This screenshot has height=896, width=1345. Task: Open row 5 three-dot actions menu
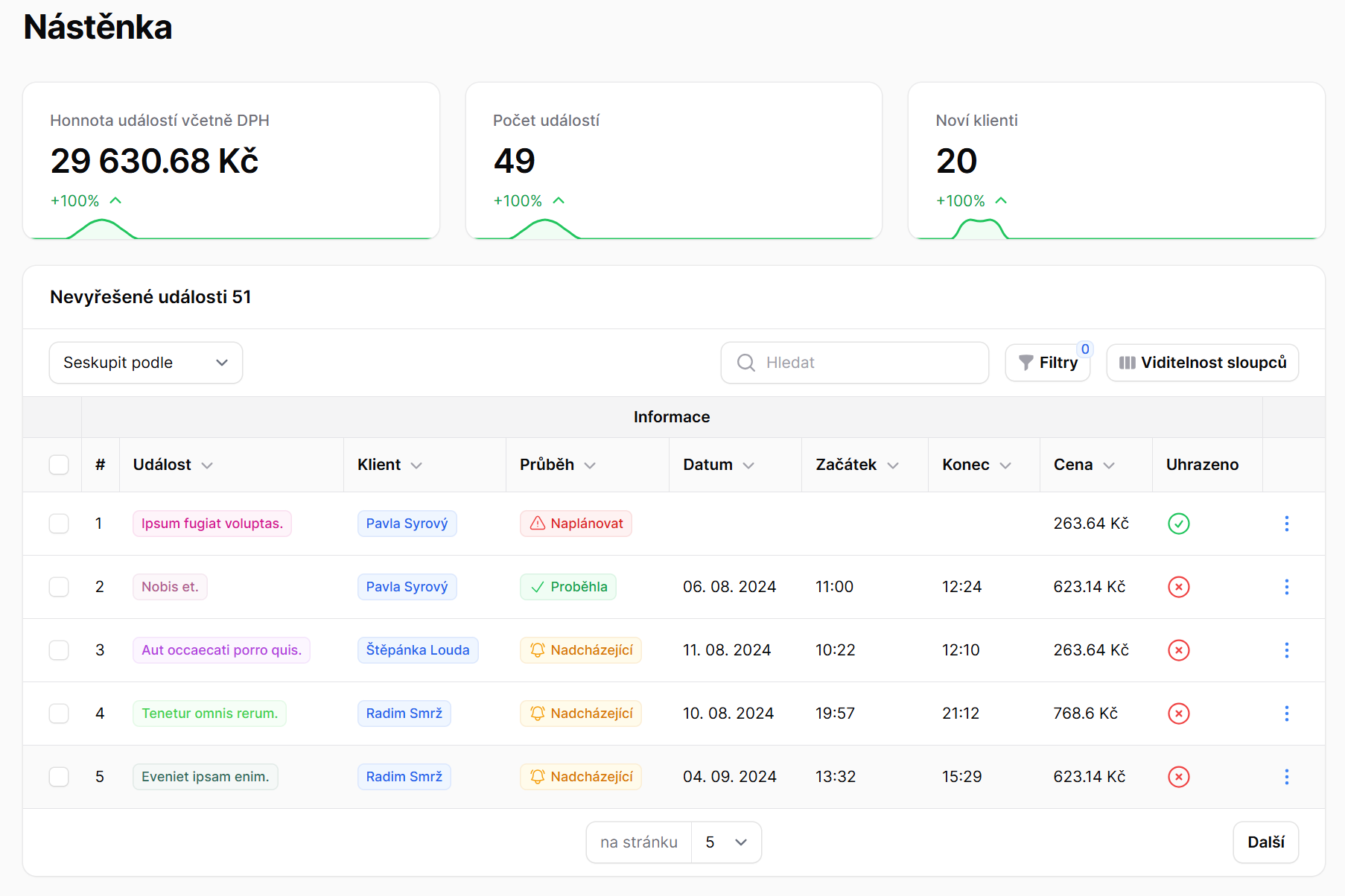pyautogui.click(x=1286, y=777)
